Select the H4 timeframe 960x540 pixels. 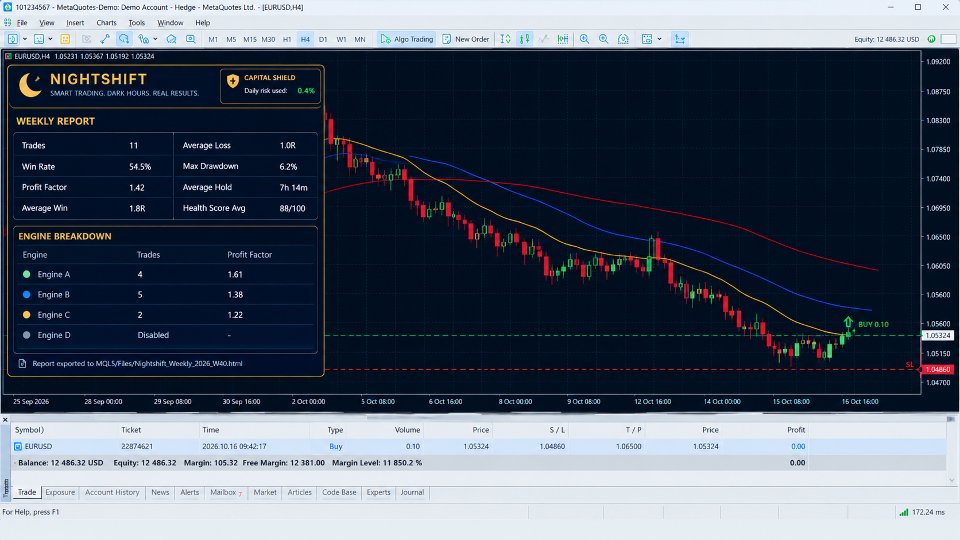coord(305,39)
